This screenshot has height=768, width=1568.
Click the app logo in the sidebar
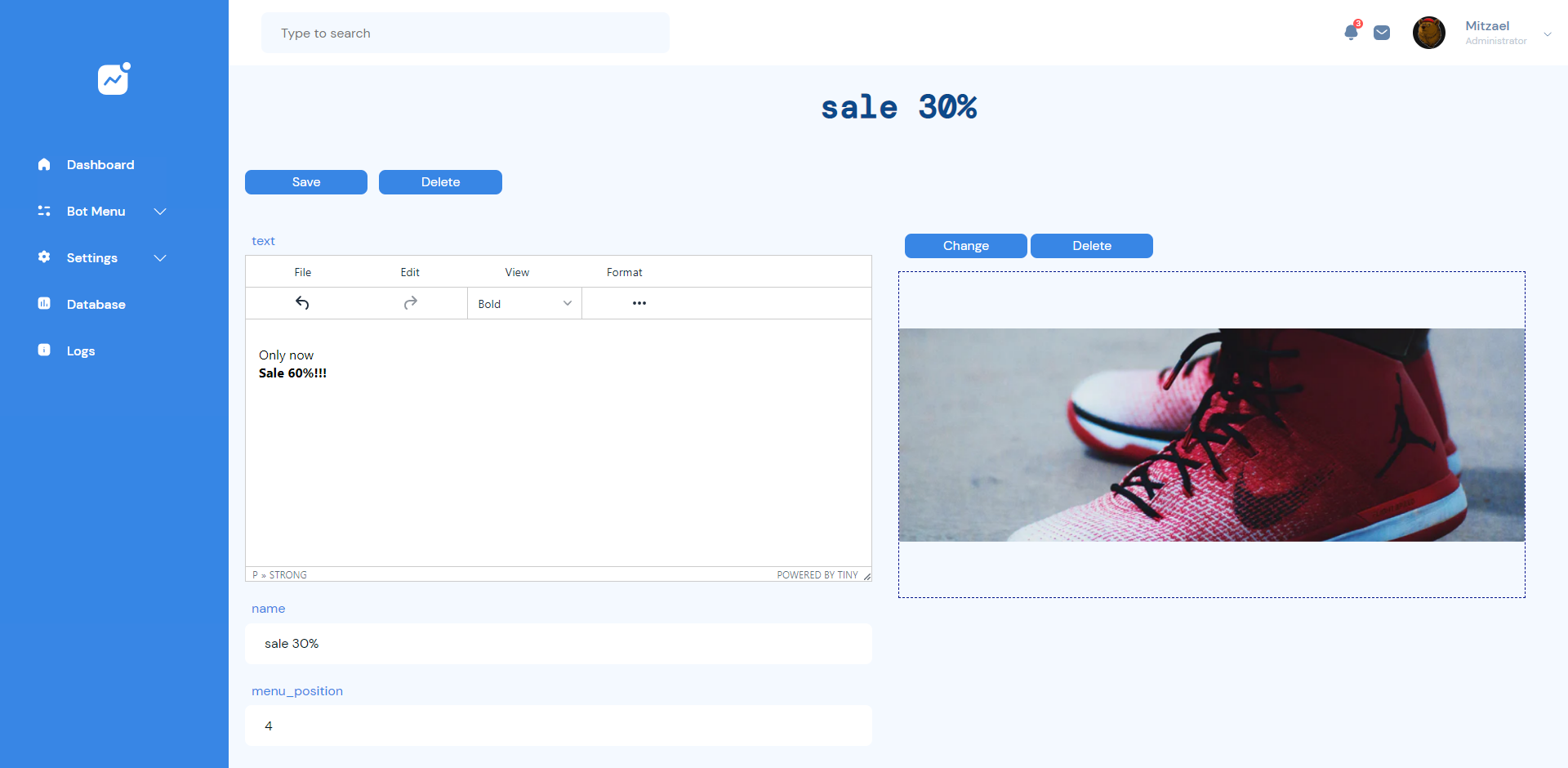click(114, 79)
